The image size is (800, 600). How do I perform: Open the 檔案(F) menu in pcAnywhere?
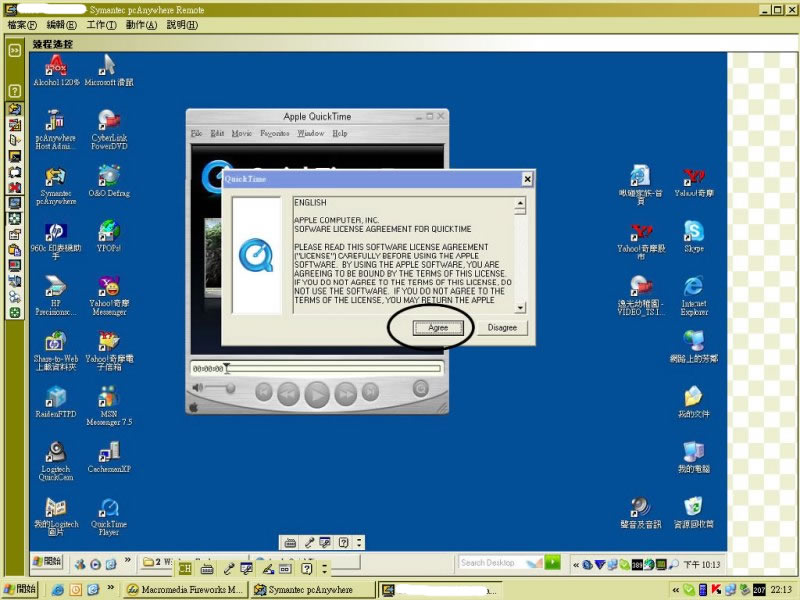22,24
